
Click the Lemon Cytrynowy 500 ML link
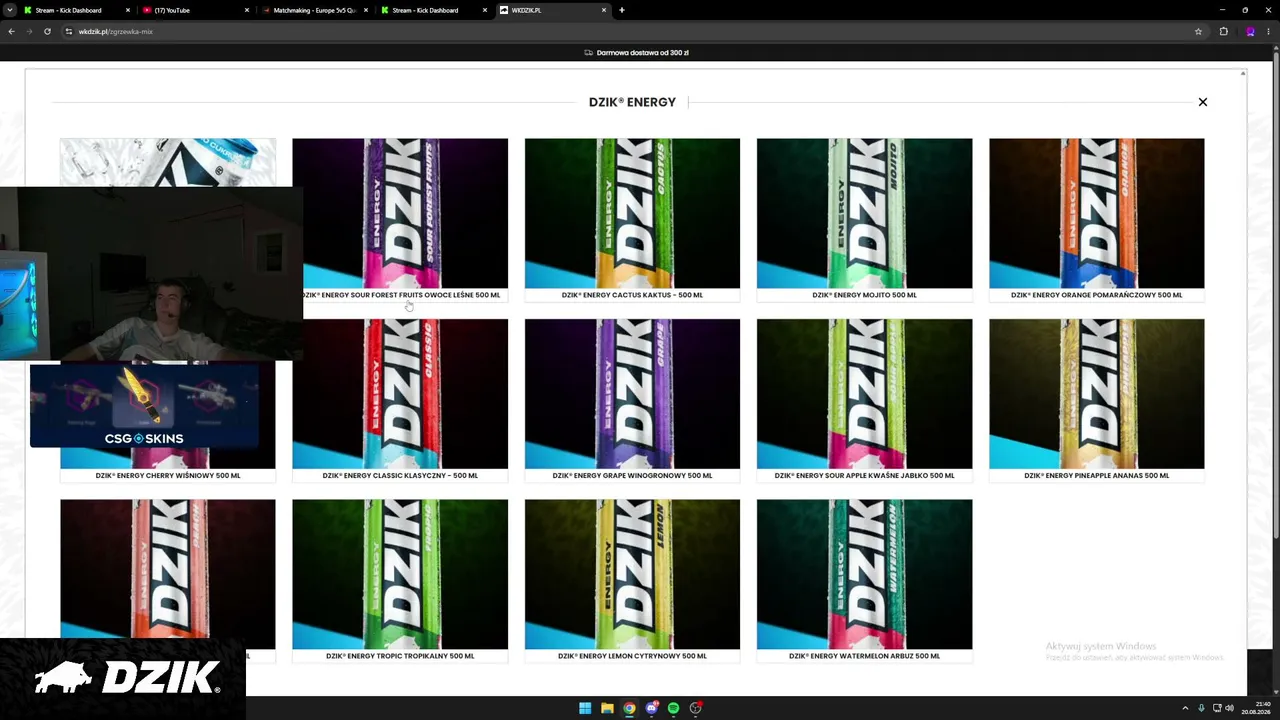point(632,656)
